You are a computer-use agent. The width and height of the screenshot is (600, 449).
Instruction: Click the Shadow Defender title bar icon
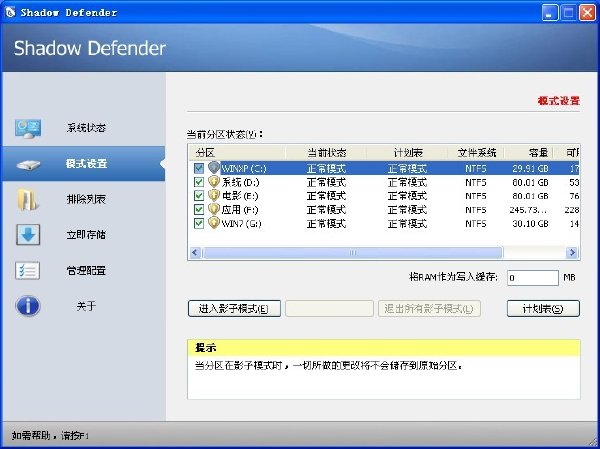click(10, 12)
